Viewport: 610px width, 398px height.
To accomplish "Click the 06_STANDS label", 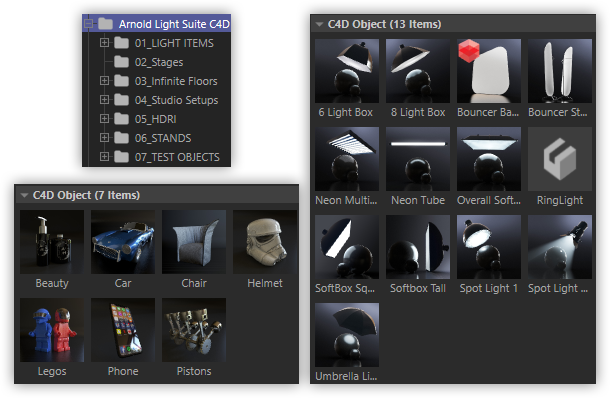I will coord(163,138).
